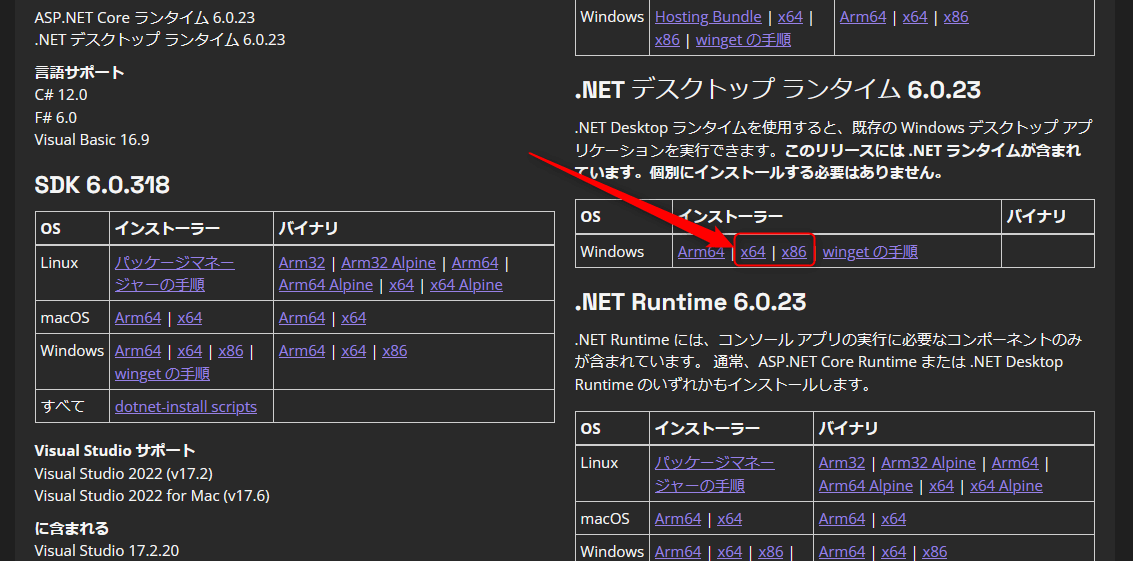Click the 'Visual Studio サポート' label
The width and height of the screenshot is (1133, 561).
115,450
